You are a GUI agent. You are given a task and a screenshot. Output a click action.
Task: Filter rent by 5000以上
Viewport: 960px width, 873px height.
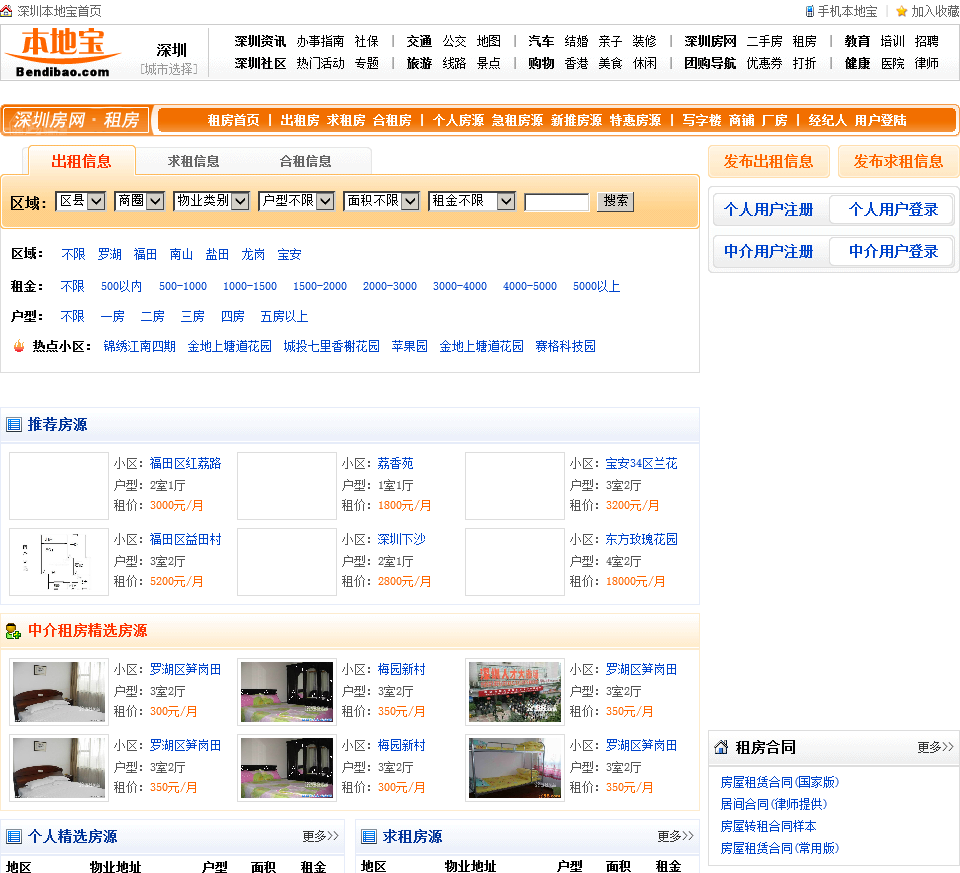(x=596, y=287)
